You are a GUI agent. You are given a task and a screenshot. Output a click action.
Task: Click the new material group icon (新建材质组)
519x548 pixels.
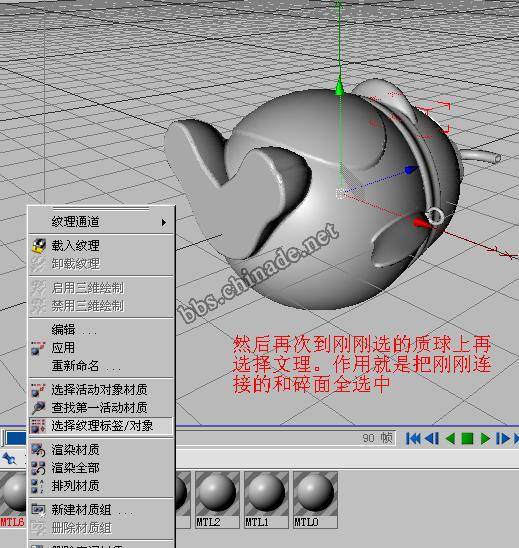tap(38, 510)
